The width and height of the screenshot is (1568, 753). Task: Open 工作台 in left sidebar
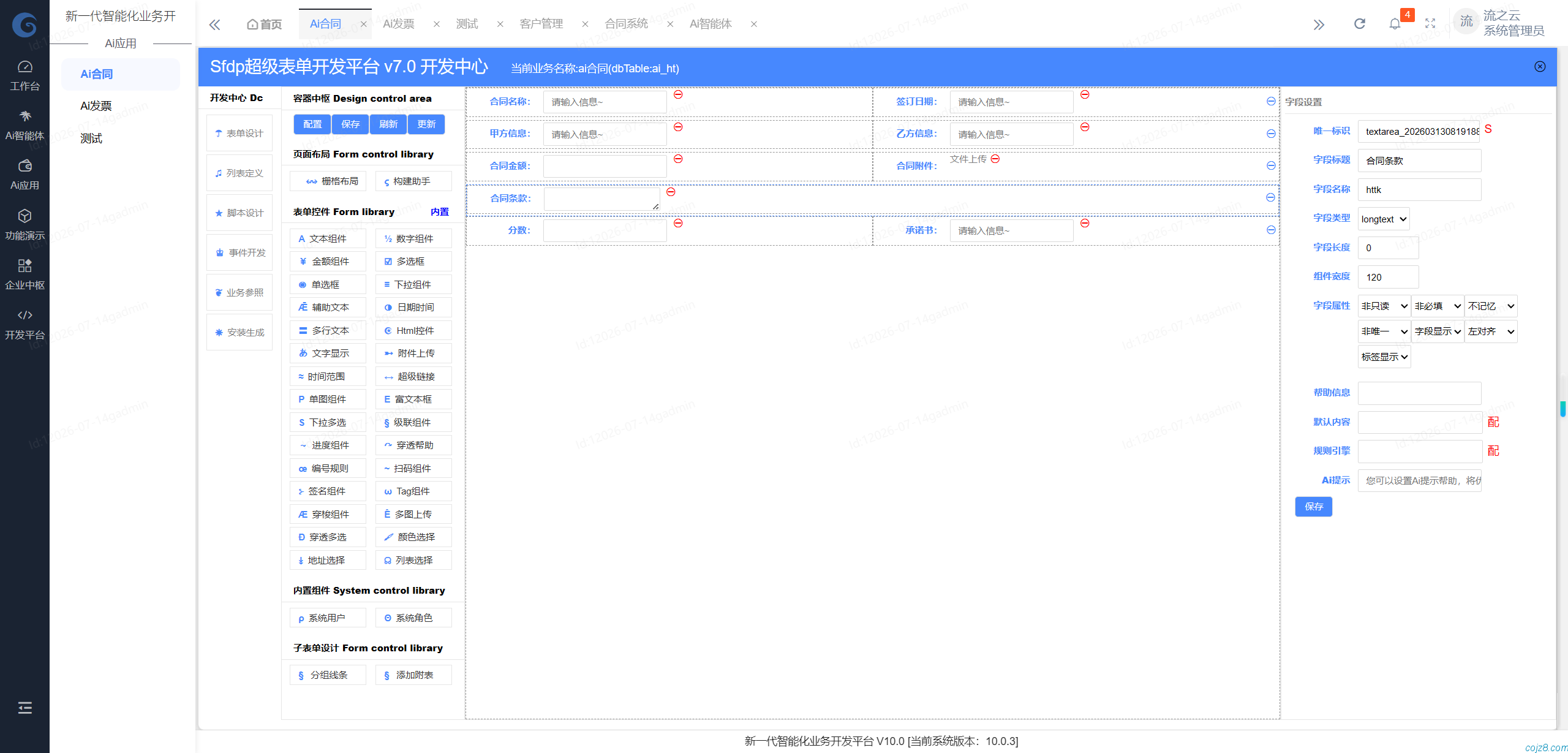tap(24, 76)
